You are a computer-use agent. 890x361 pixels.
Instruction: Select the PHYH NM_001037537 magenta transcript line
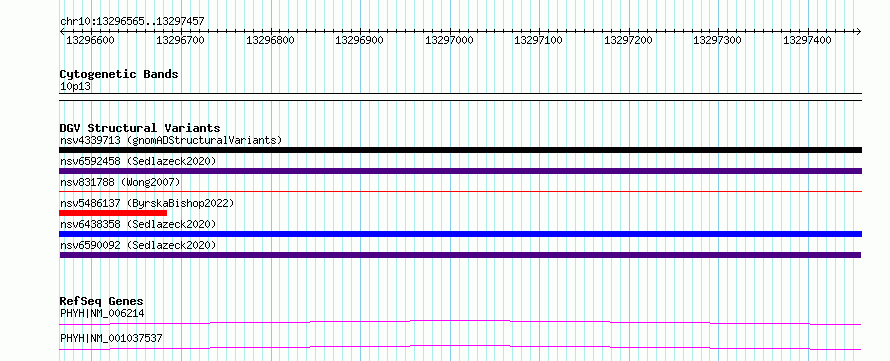[x=460, y=347]
